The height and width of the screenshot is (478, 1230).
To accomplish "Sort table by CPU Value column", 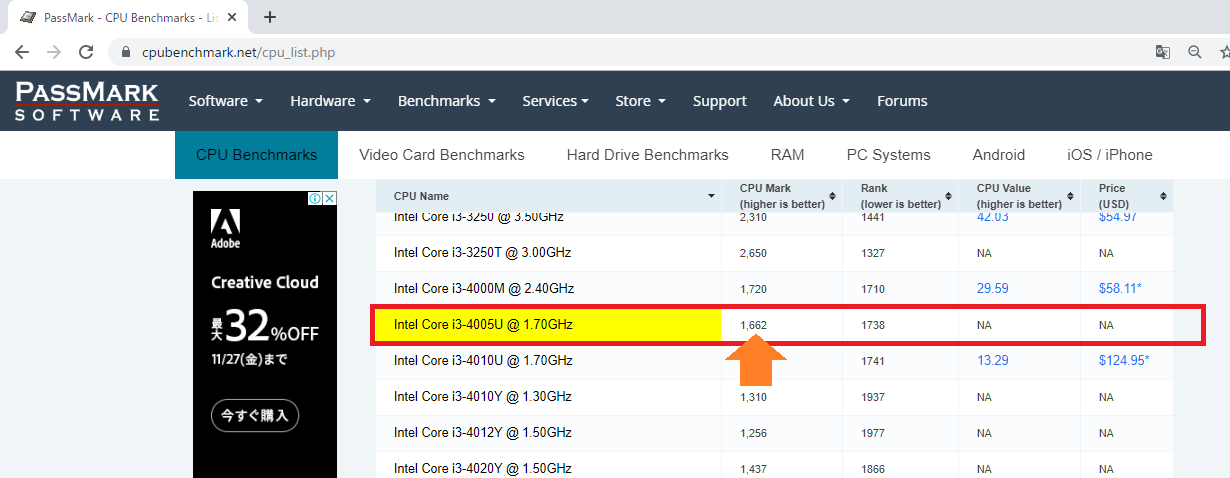I will click(x=1021, y=196).
